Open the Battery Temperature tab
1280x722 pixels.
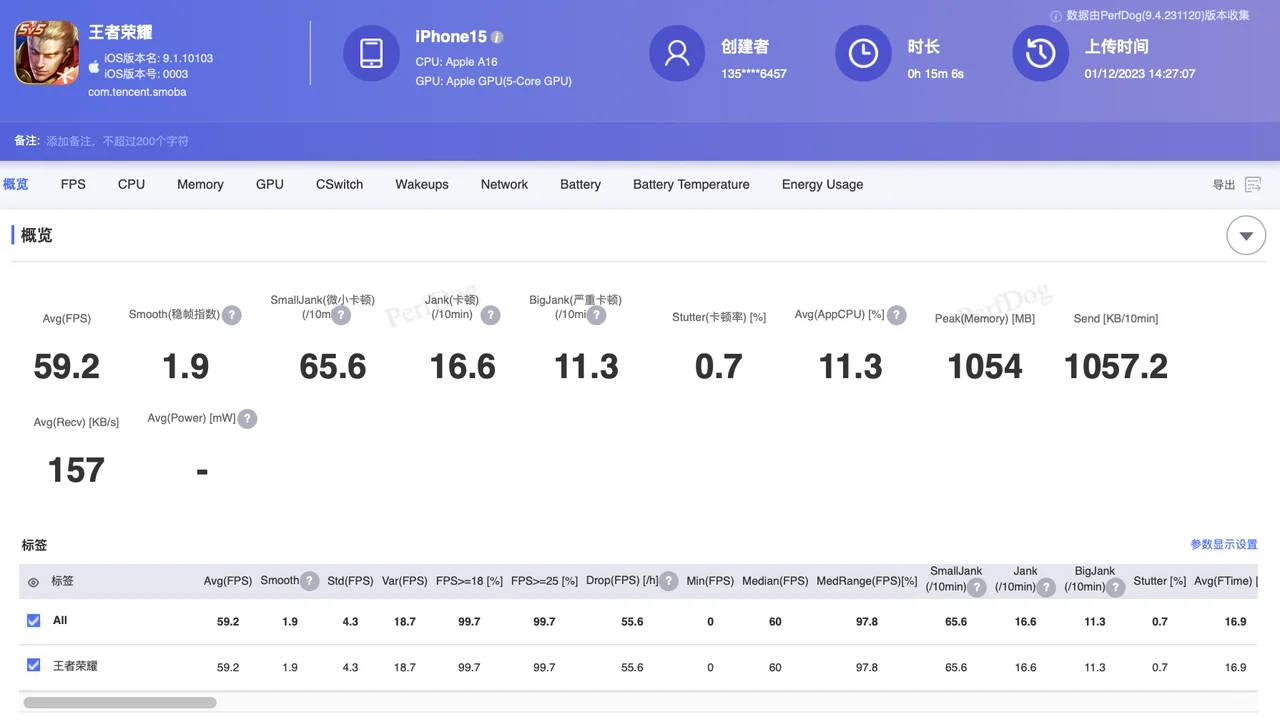point(691,185)
